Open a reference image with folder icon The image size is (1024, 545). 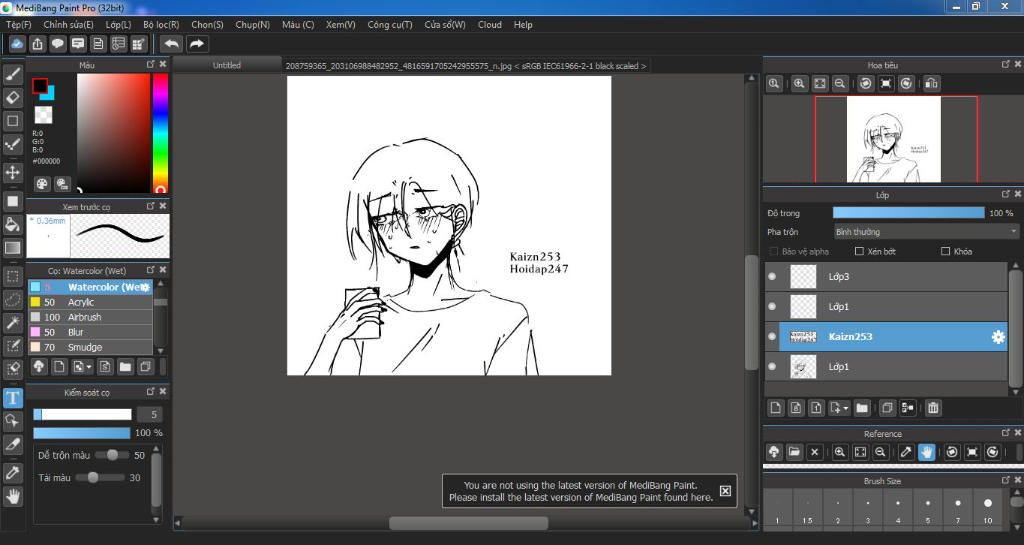tap(794, 452)
